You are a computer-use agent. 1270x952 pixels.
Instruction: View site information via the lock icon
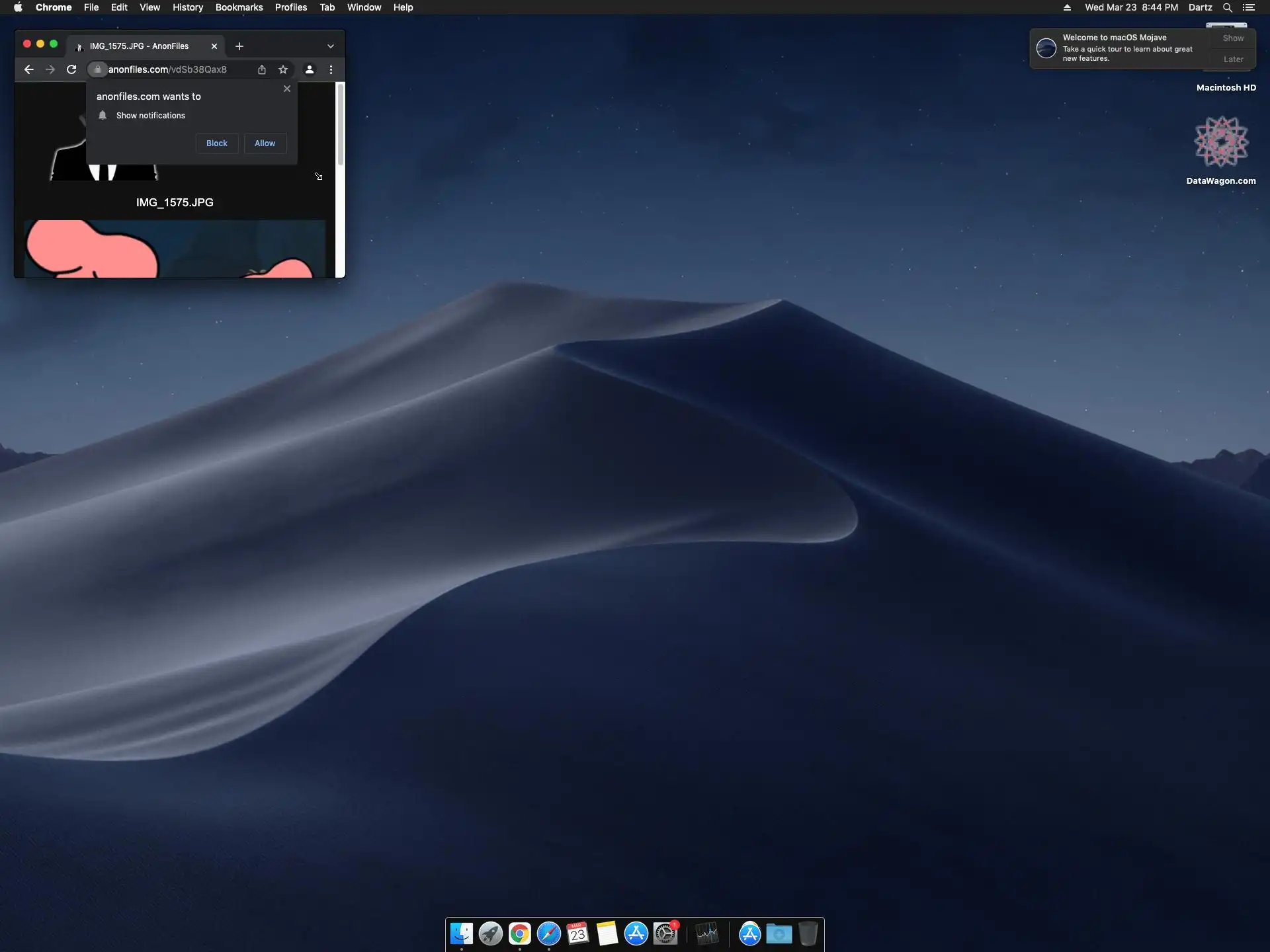click(98, 69)
